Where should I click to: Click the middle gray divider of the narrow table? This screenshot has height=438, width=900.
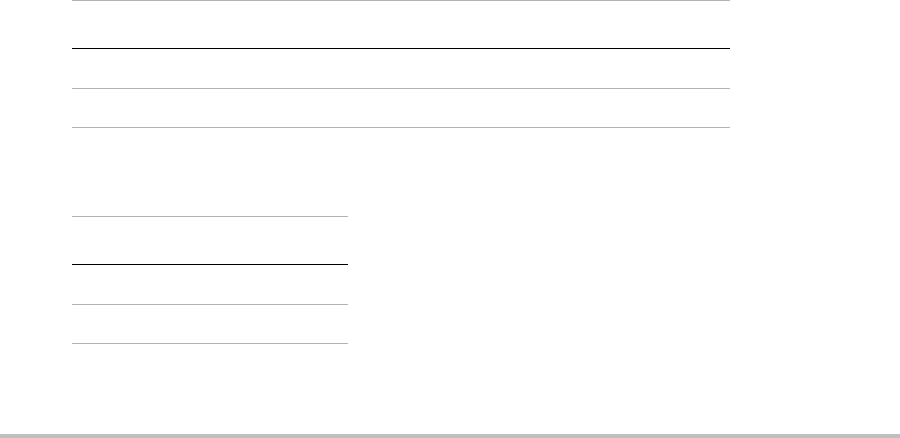[210, 304]
